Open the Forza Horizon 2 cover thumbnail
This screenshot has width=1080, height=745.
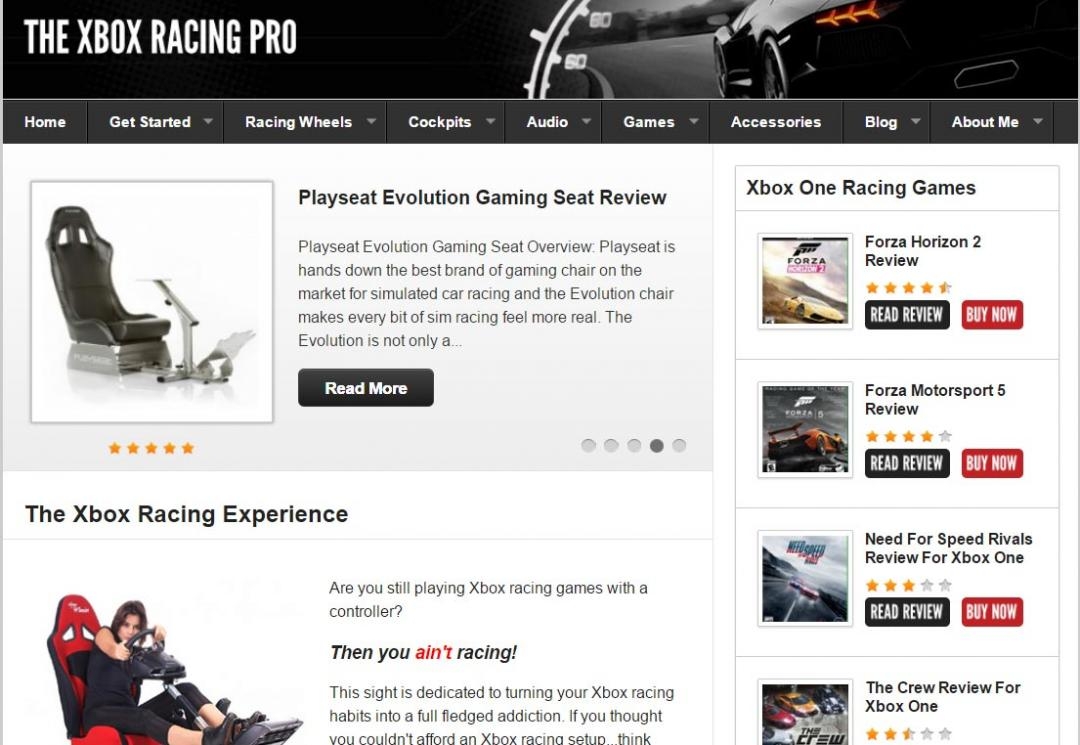click(805, 281)
